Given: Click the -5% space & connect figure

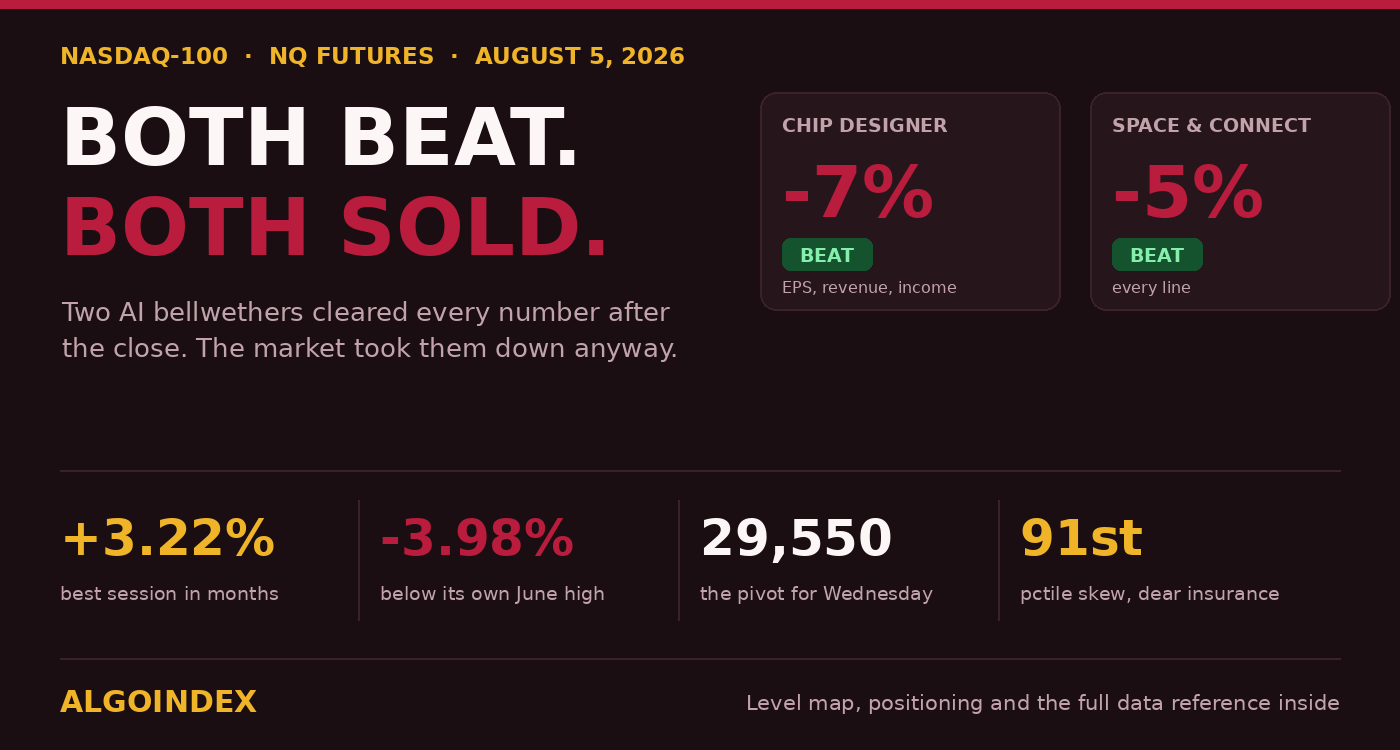Looking at the screenshot, I should click(x=1187, y=194).
